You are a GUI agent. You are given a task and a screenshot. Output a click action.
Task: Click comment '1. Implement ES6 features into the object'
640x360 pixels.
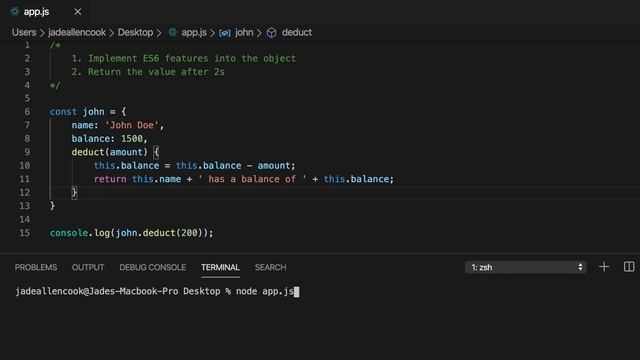click(183, 58)
